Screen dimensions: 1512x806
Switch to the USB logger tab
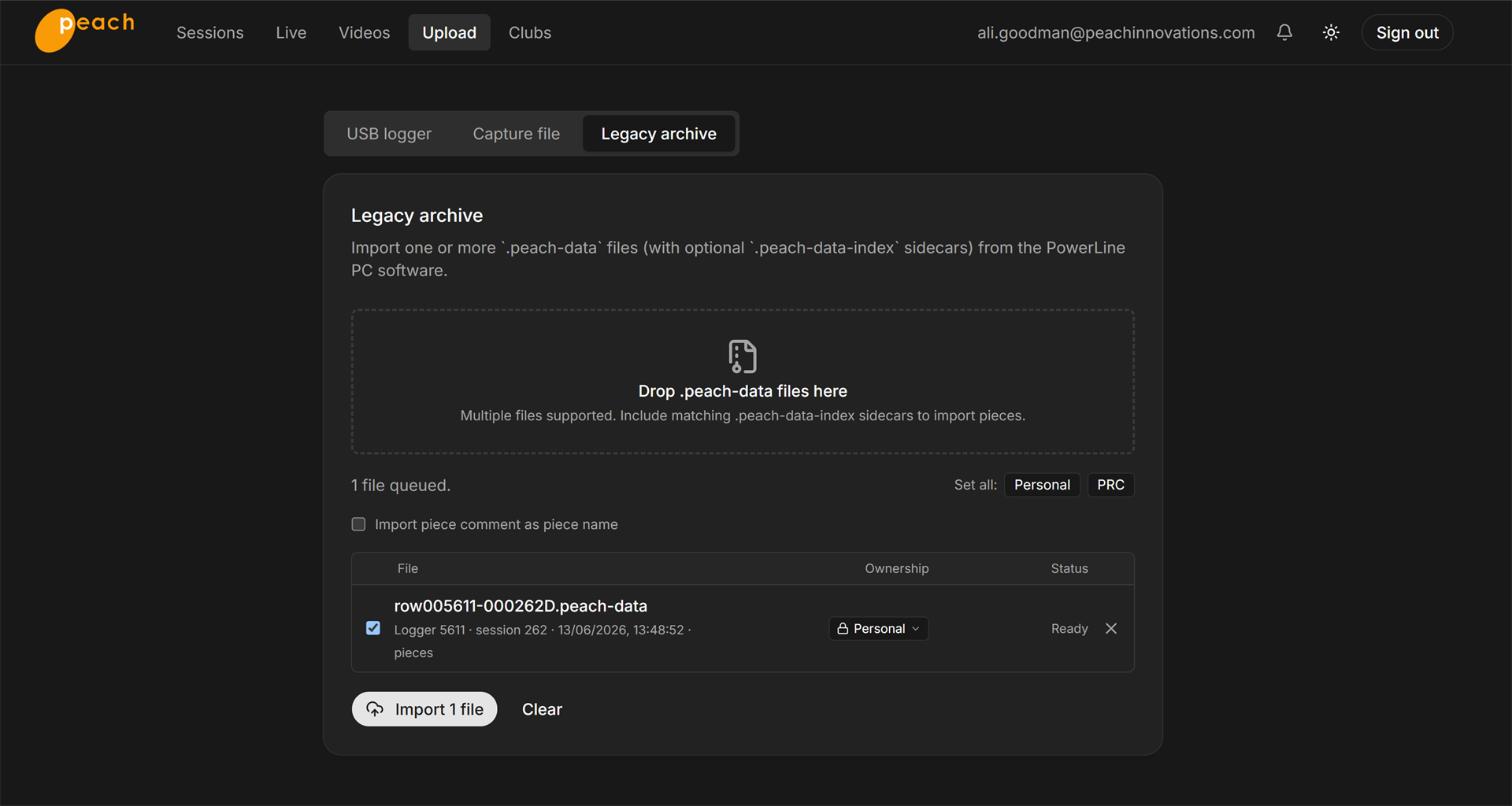389,134
